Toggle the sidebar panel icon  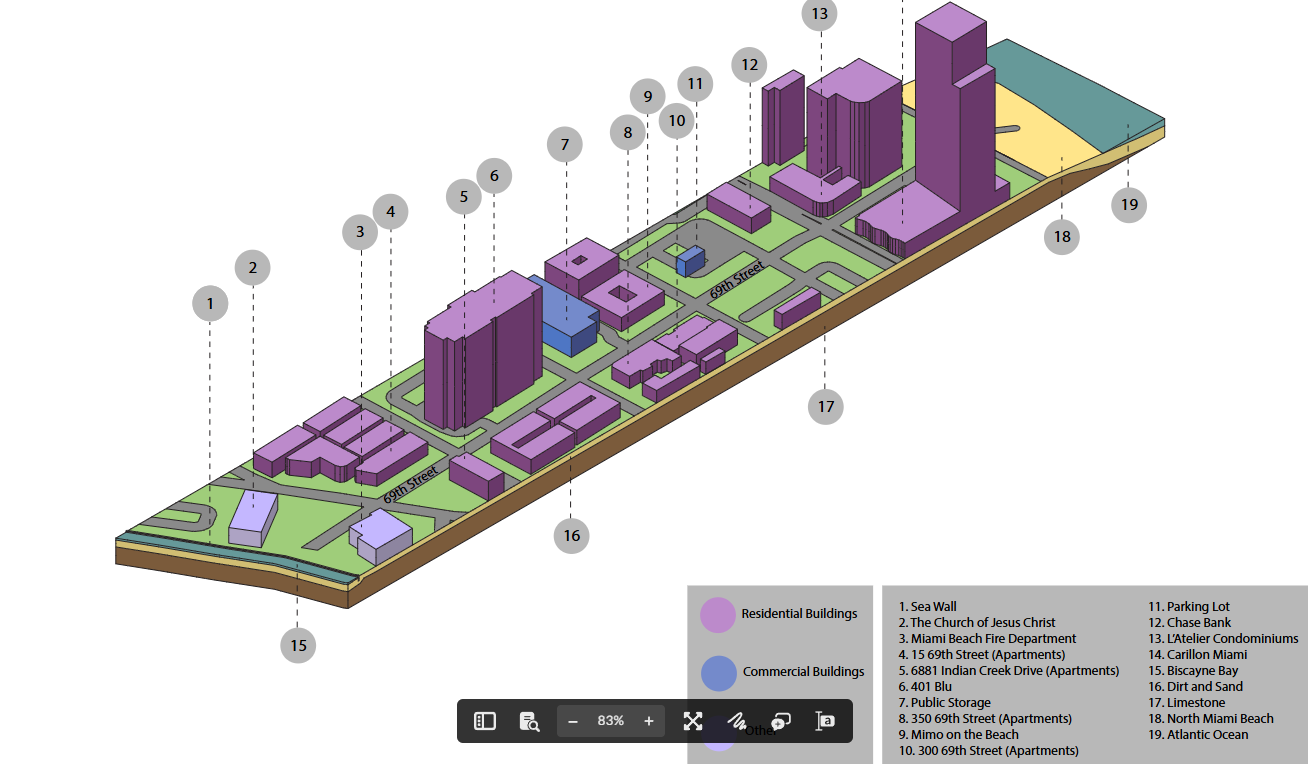coord(485,721)
